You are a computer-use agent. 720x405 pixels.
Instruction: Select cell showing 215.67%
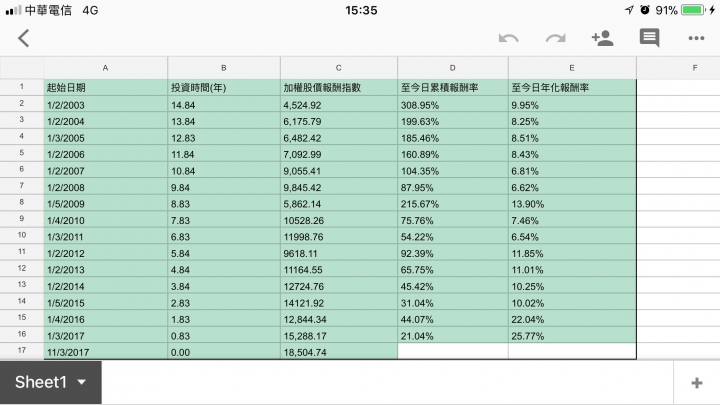453,204
